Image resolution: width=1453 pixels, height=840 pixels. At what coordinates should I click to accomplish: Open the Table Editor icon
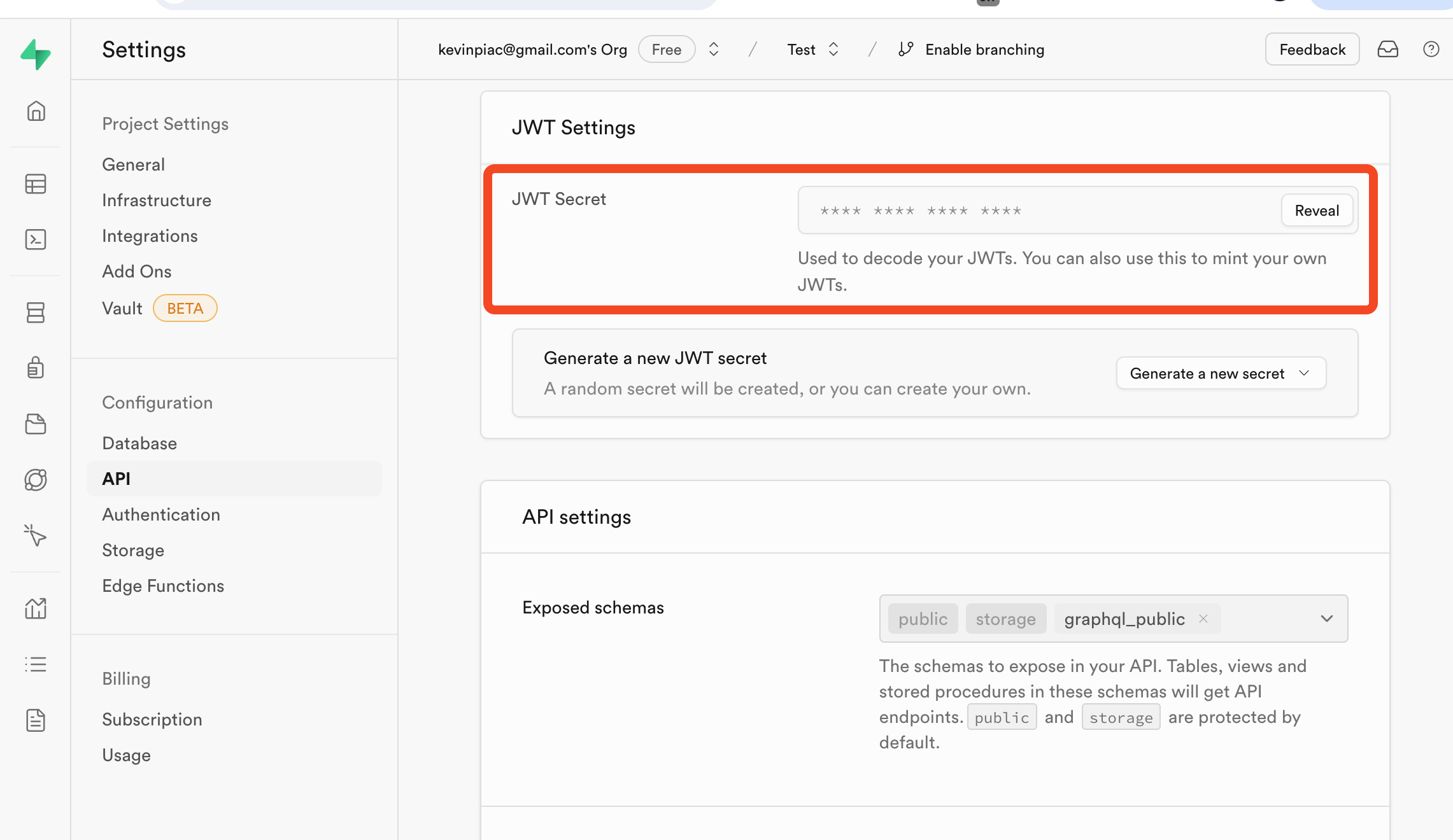[36, 184]
